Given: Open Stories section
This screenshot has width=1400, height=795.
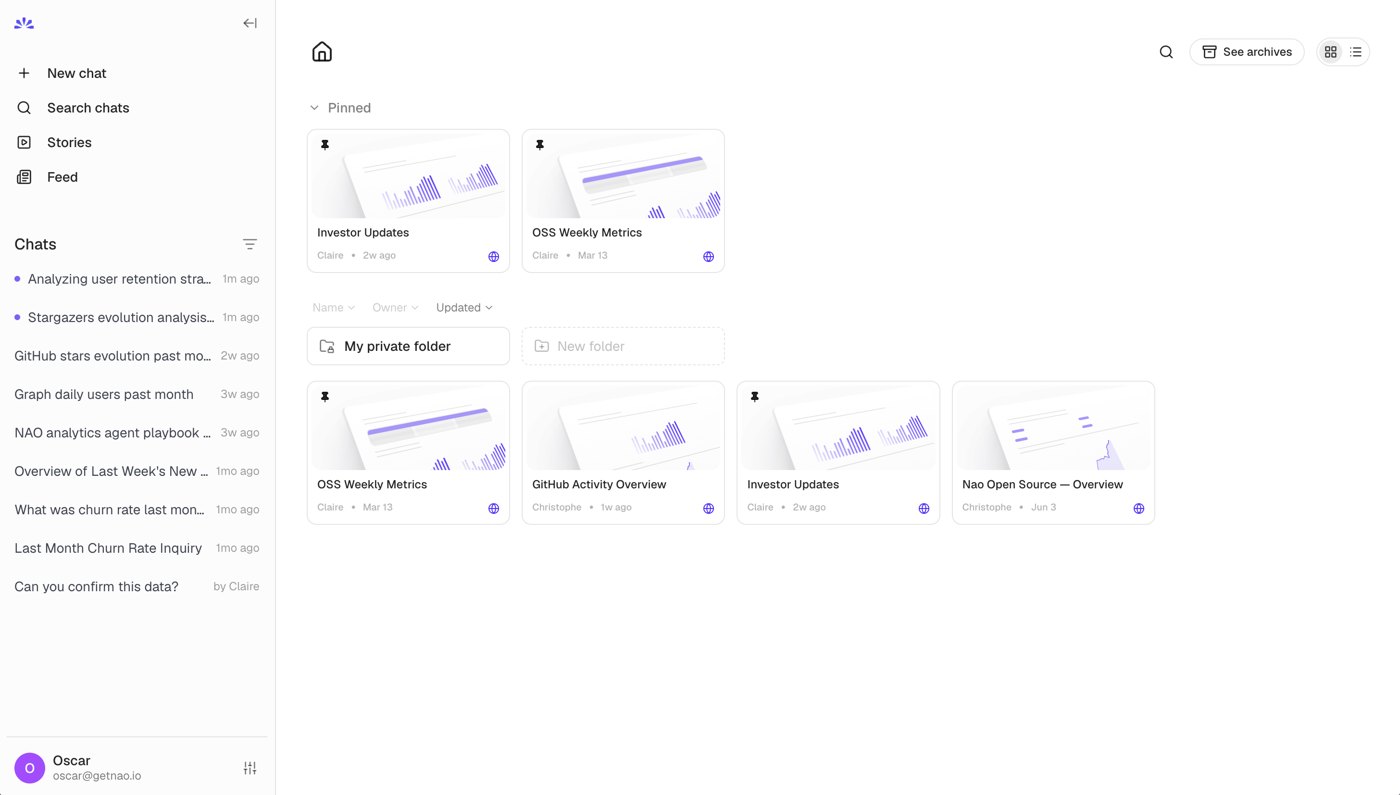Looking at the screenshot, I should (138, 142).
